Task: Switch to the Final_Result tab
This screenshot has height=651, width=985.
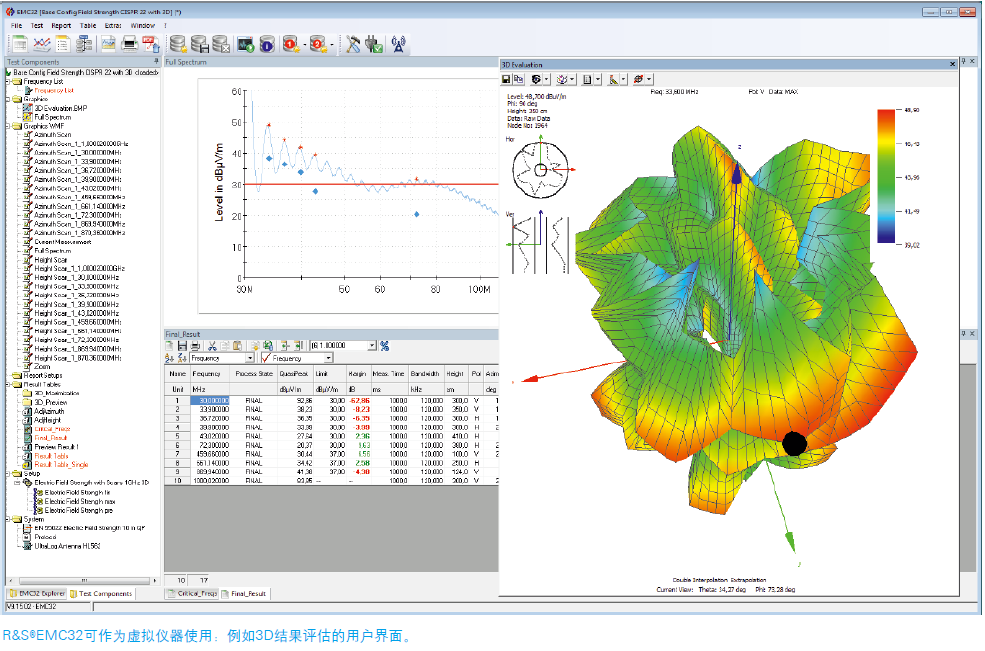Action: 244,593
